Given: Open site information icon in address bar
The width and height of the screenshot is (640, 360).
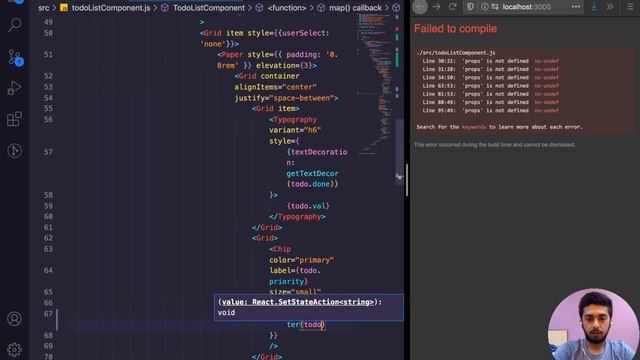Looking at the screenshot, I should [x=484, y=7].
